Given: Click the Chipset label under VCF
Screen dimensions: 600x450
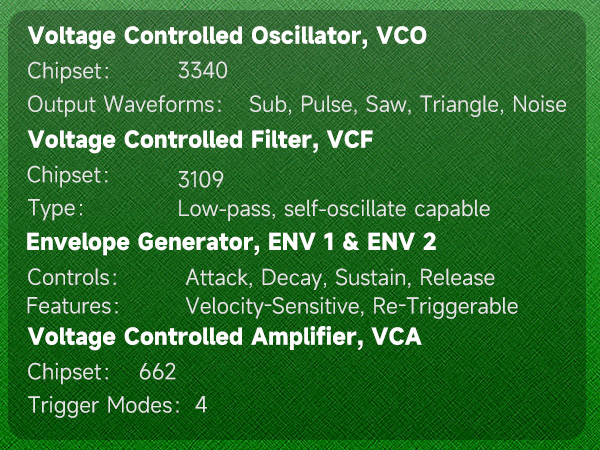Looking at the screenshot, I should point(68,174).
